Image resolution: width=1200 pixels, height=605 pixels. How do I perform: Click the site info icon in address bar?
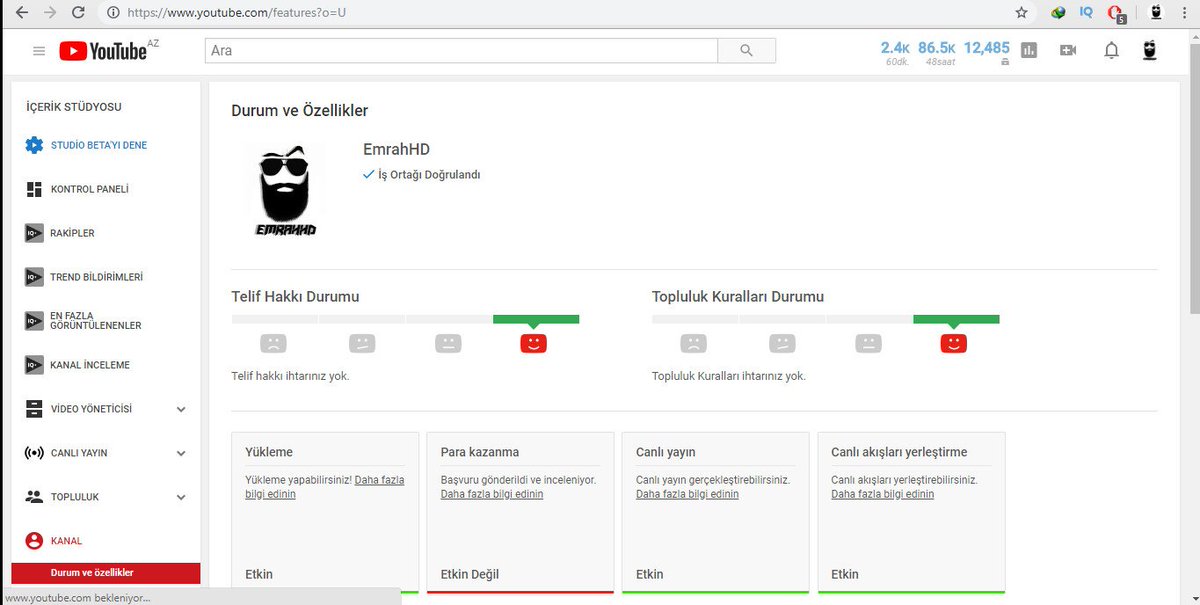tap(113, 13)
